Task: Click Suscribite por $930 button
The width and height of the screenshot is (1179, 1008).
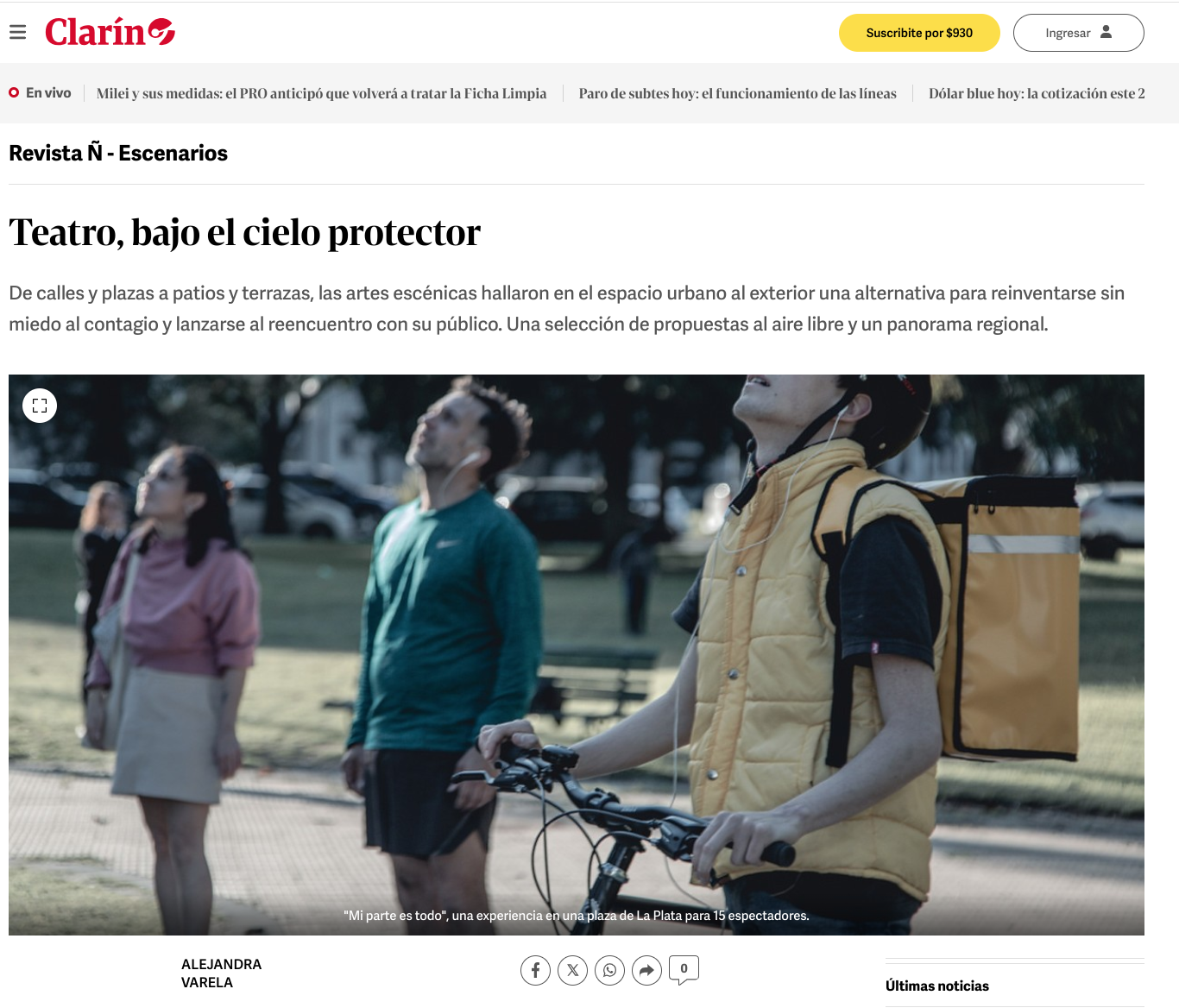Action: tap(919, 33)
